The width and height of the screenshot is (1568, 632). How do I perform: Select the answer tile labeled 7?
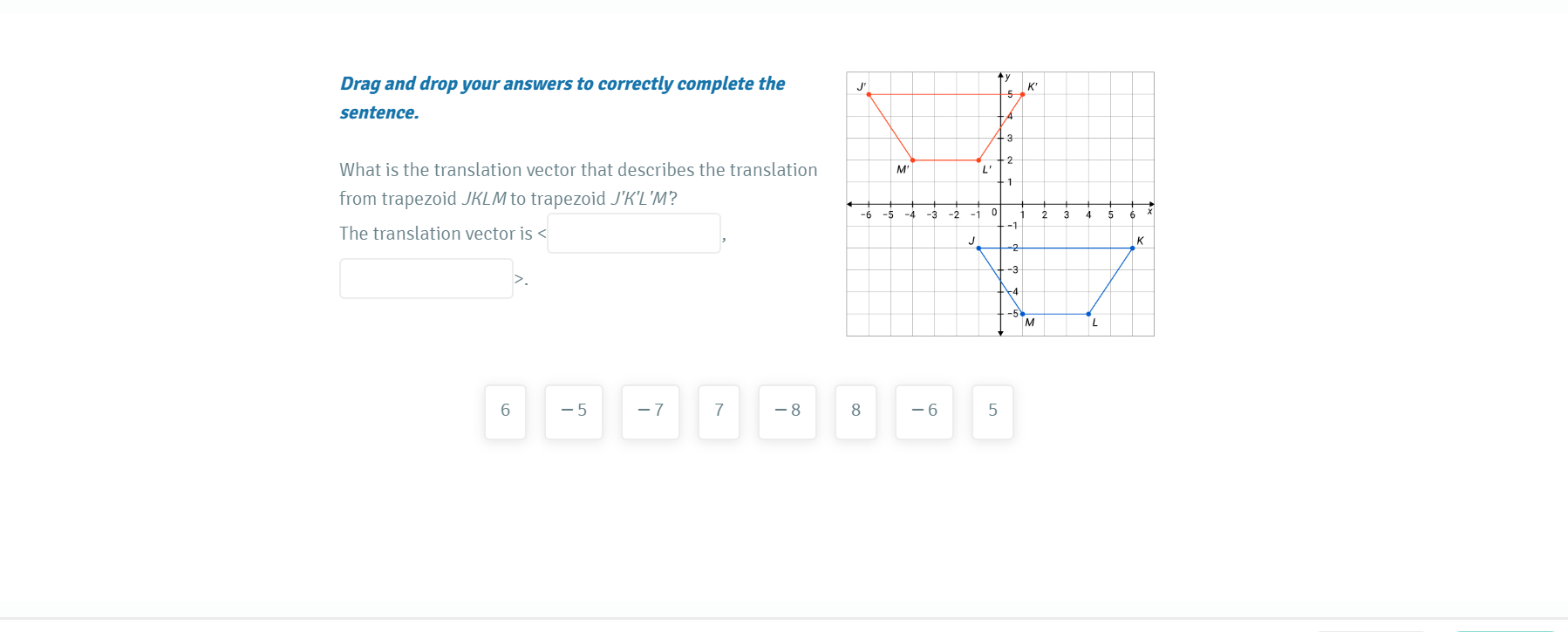click(719, 411)
